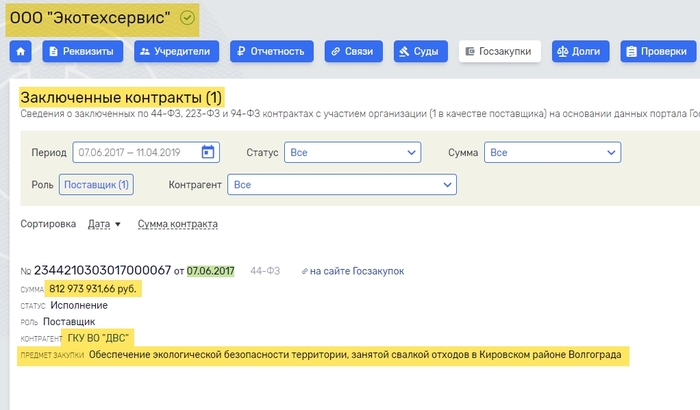
Task: Open the Долги tab
Action: click(x=583, y=51)
